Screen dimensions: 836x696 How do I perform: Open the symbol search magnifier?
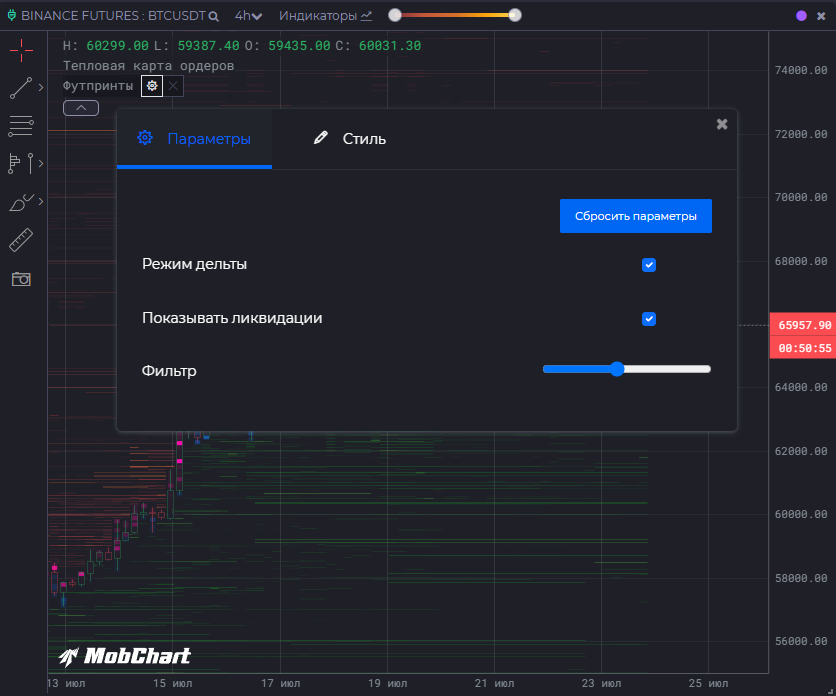tap(214, 17)
